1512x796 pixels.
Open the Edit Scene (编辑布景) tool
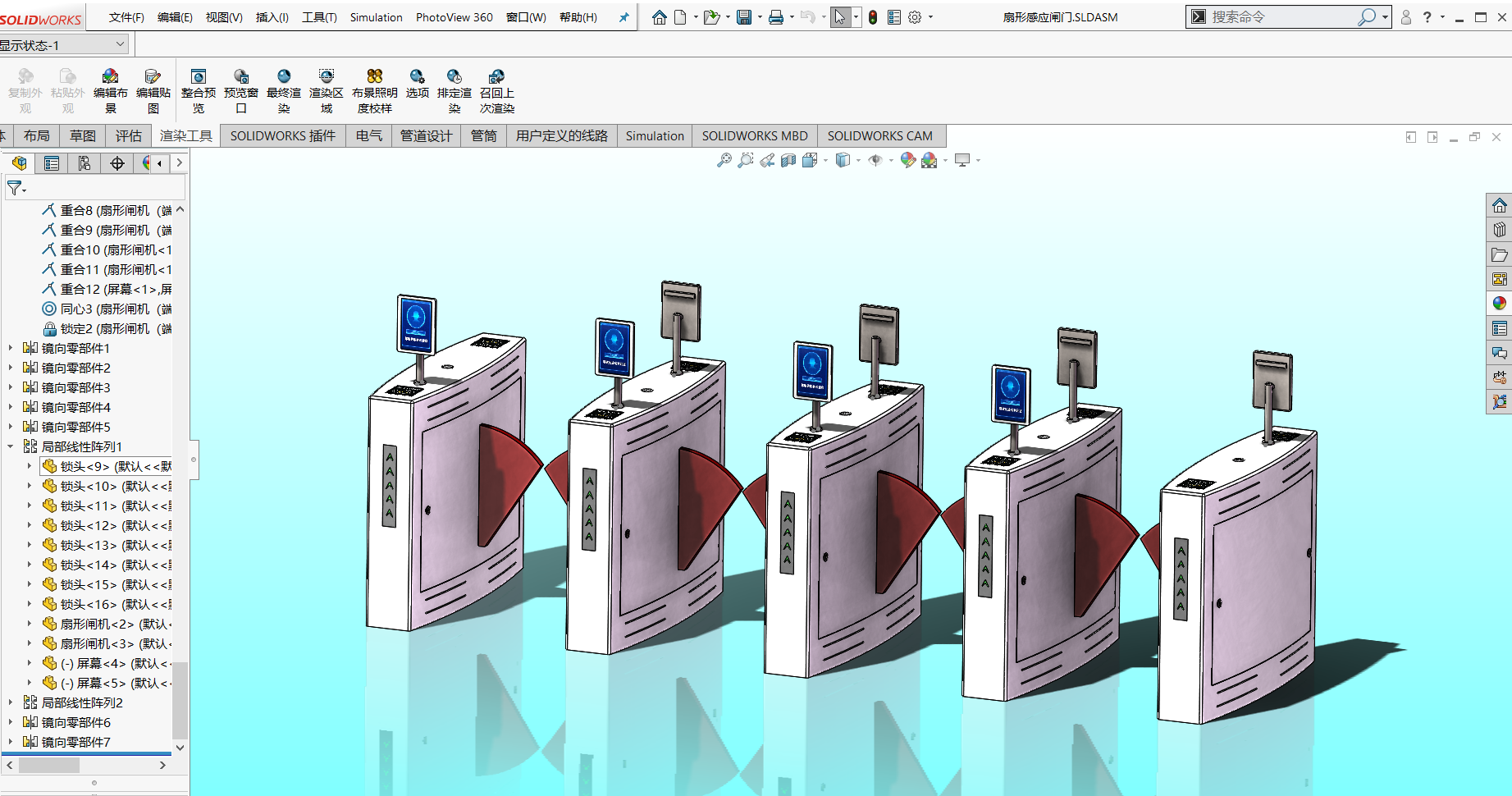pos(110,90)
